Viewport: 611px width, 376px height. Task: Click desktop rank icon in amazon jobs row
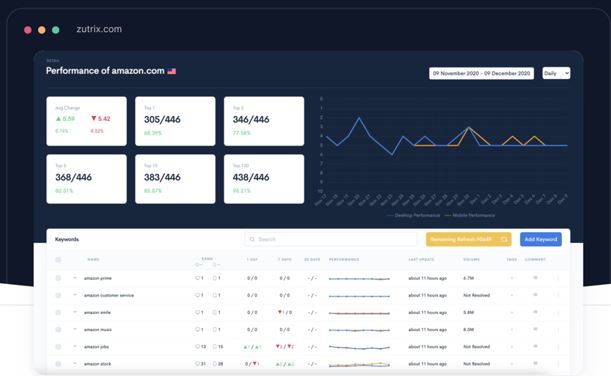197,347
